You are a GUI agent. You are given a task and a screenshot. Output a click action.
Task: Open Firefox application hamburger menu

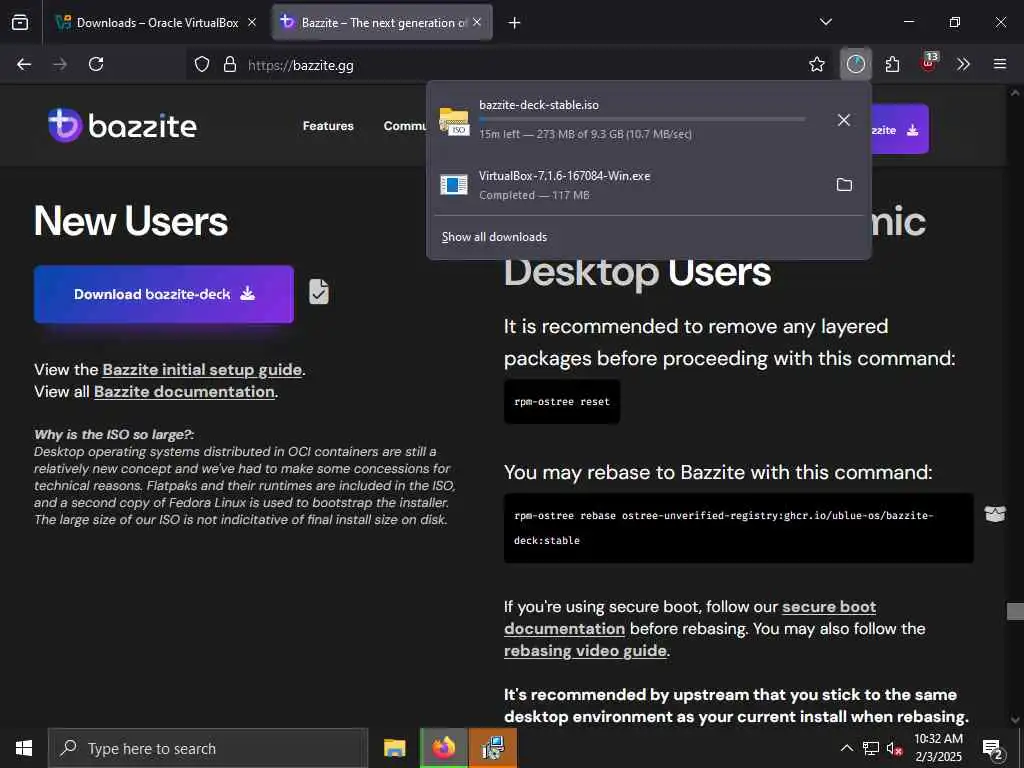tap(1000, 64)
